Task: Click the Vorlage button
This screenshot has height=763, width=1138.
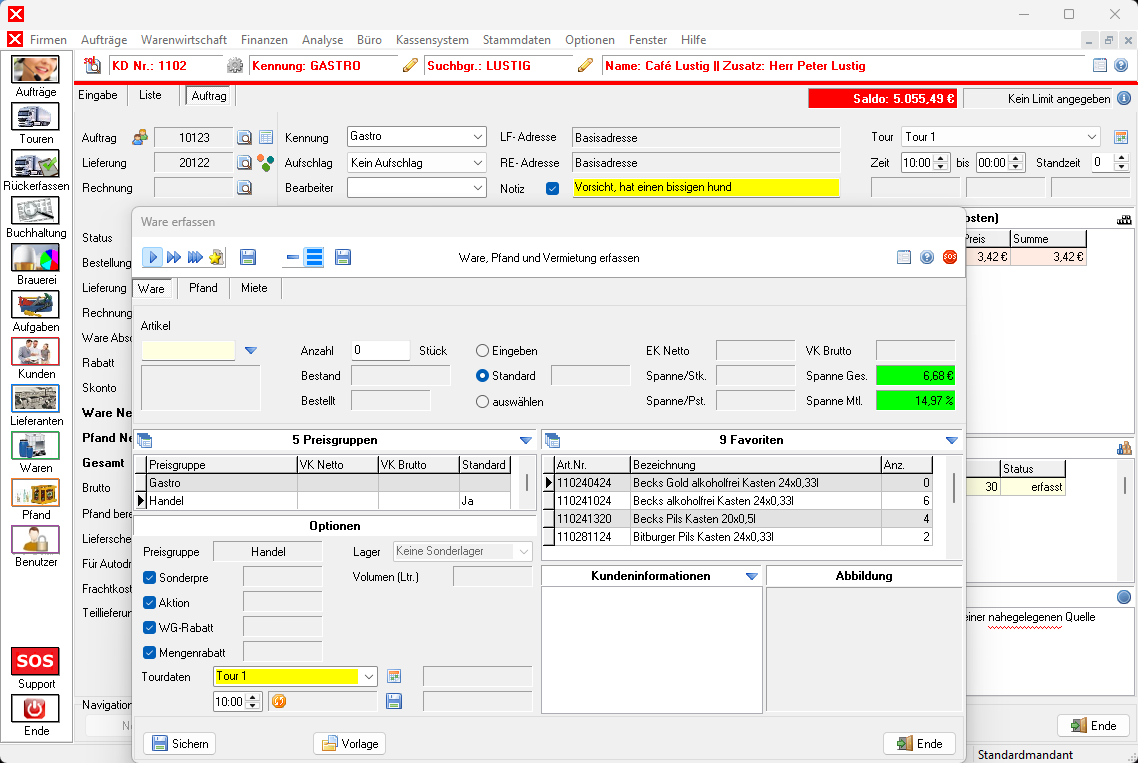Action: click(350, 743)
